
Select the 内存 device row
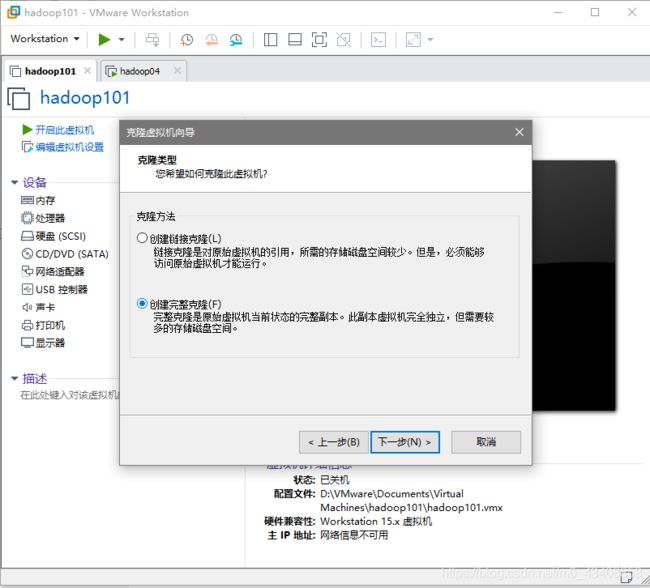click(38, 201)
